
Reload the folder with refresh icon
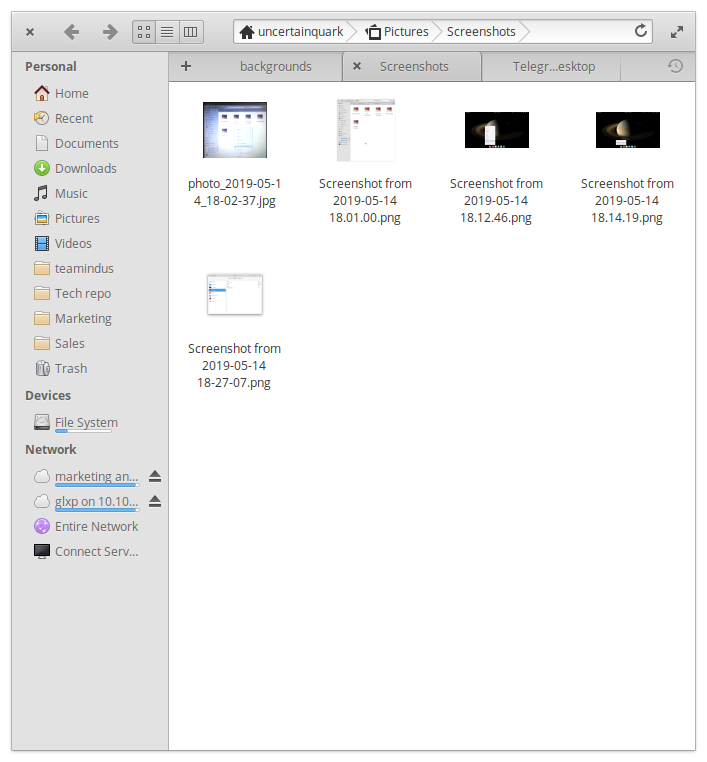point(641,31)
